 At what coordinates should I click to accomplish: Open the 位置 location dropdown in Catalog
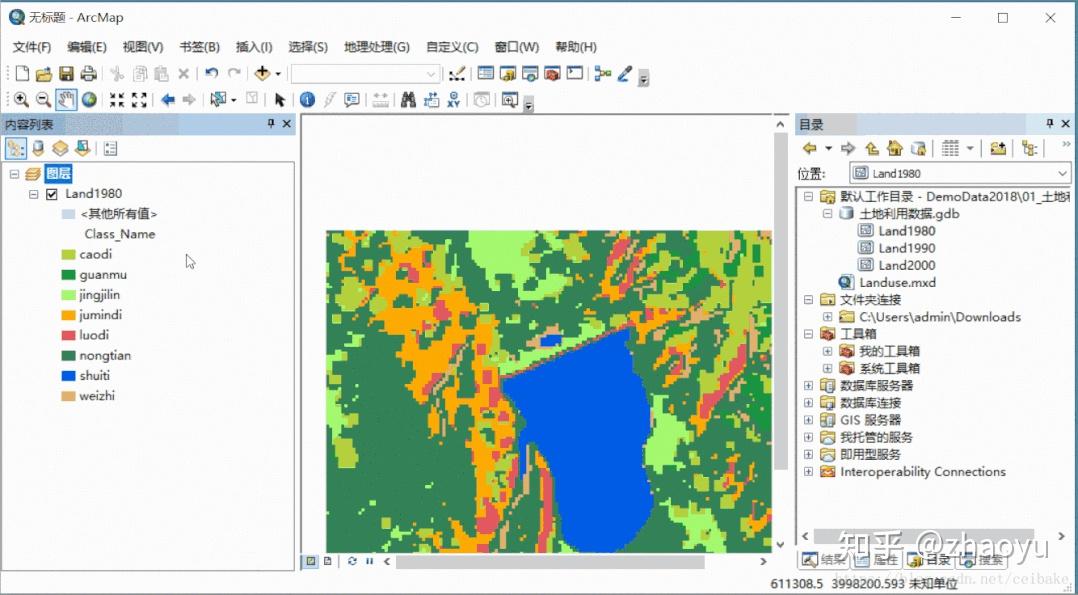(1062, 171)
